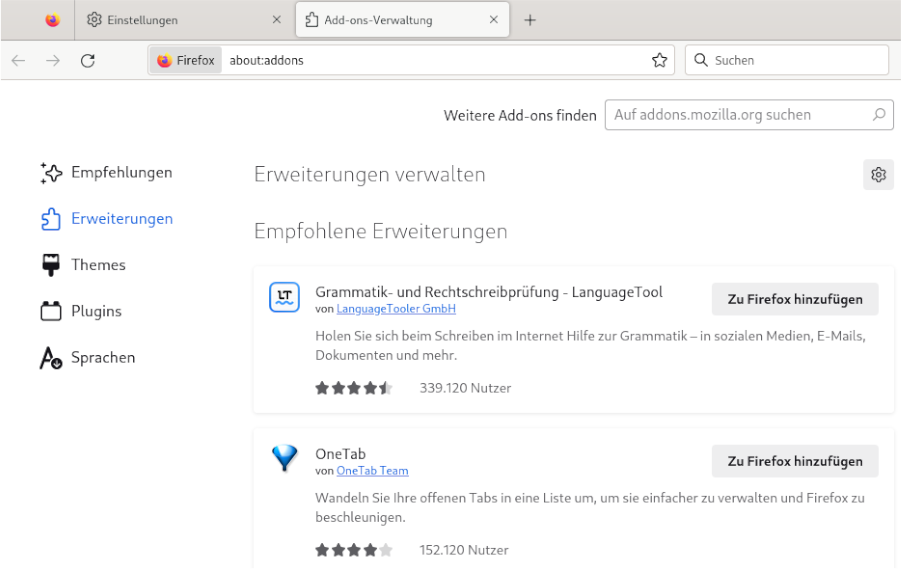
Task: Open a new tab with plus button
Action: click(530, 20)
